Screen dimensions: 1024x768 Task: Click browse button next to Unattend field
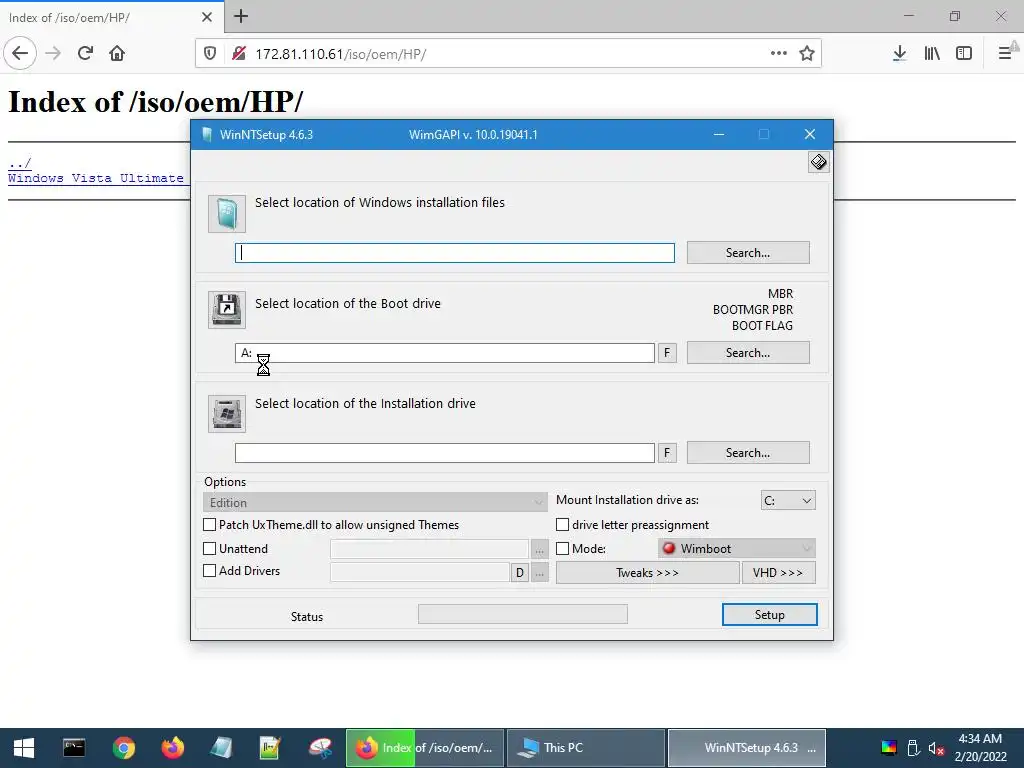(539, 549)
